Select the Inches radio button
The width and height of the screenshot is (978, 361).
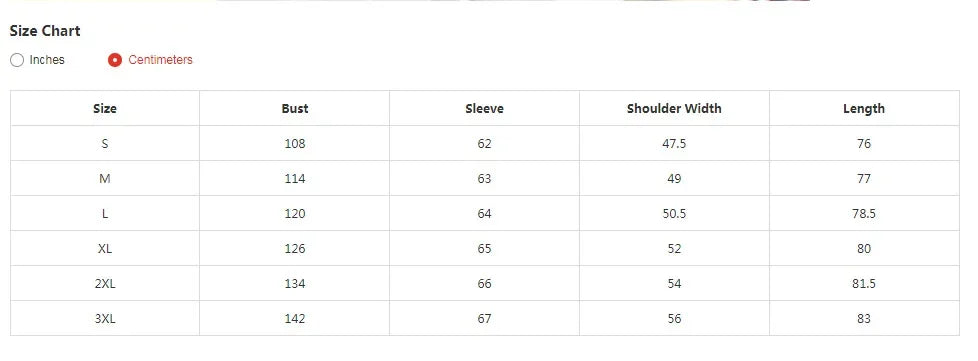pos(17,60)
